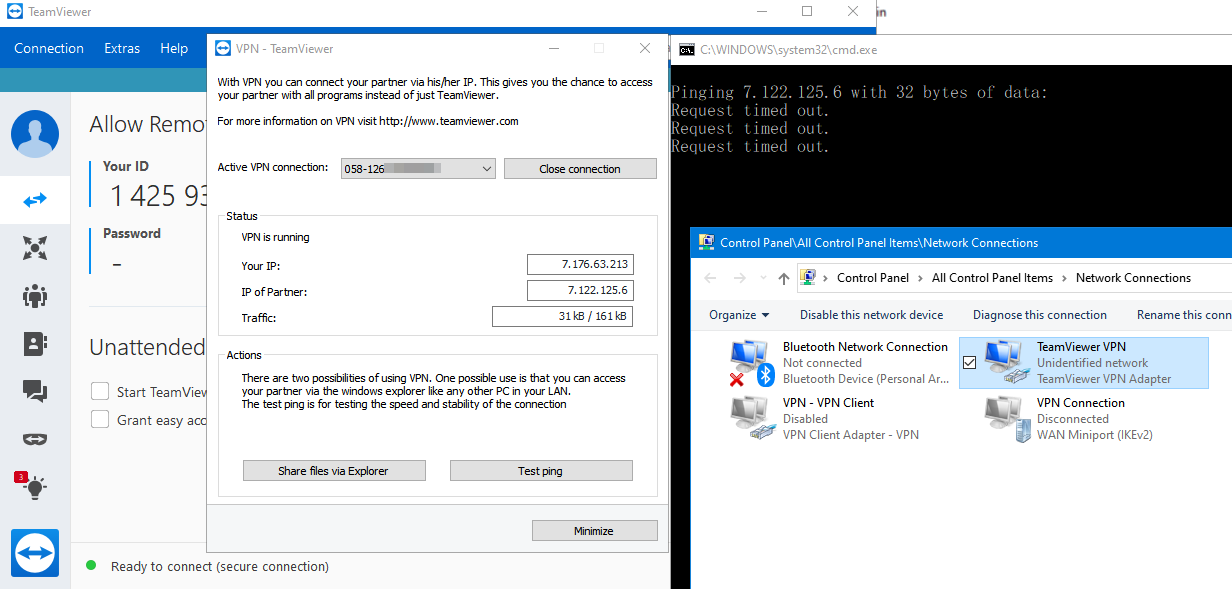This screenshot has width=1232, height=589.
Task: Click the IP of Partner field
Action: tap(580, 291)
